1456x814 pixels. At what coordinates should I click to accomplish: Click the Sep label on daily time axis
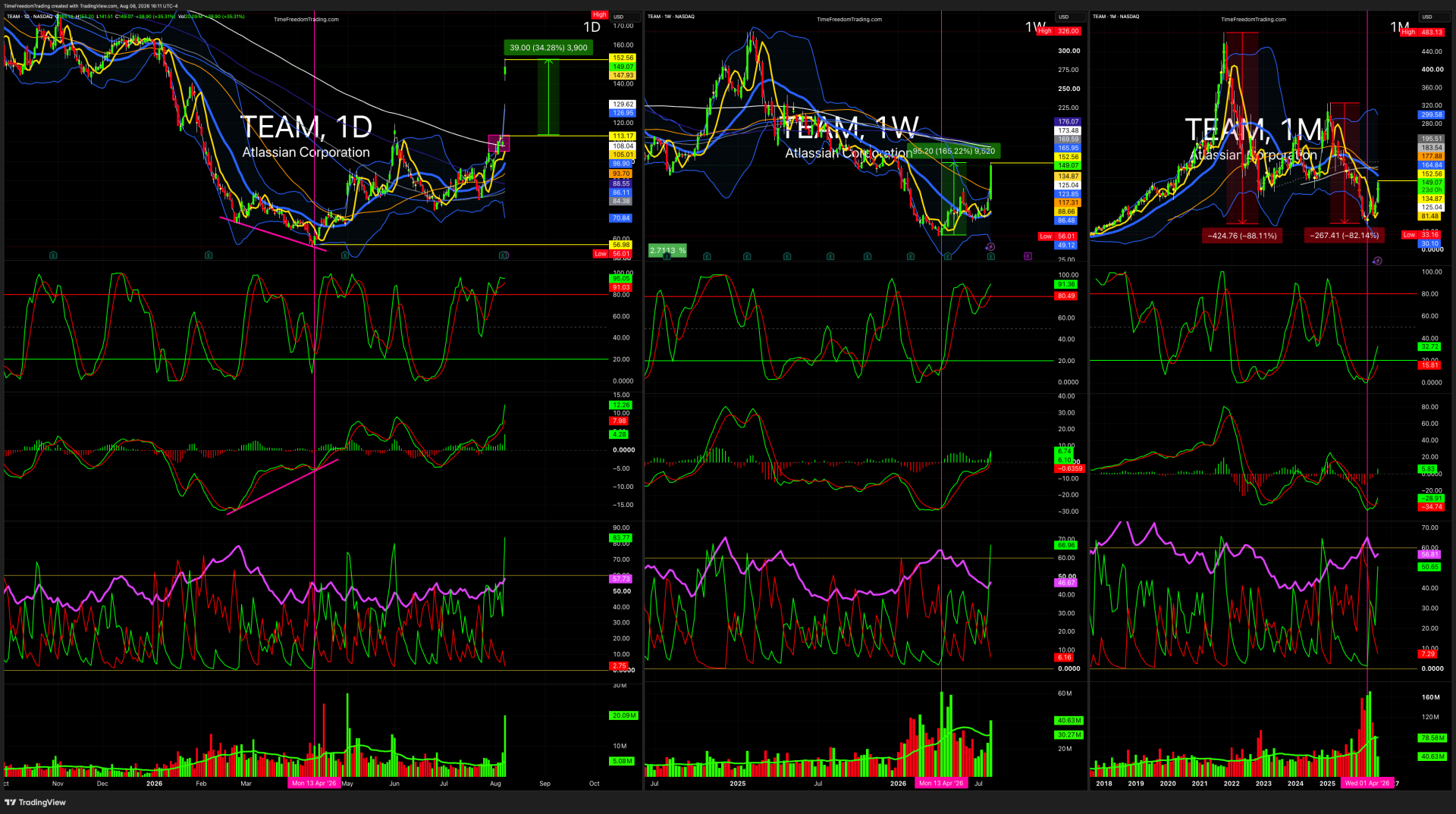coord(544,784)
